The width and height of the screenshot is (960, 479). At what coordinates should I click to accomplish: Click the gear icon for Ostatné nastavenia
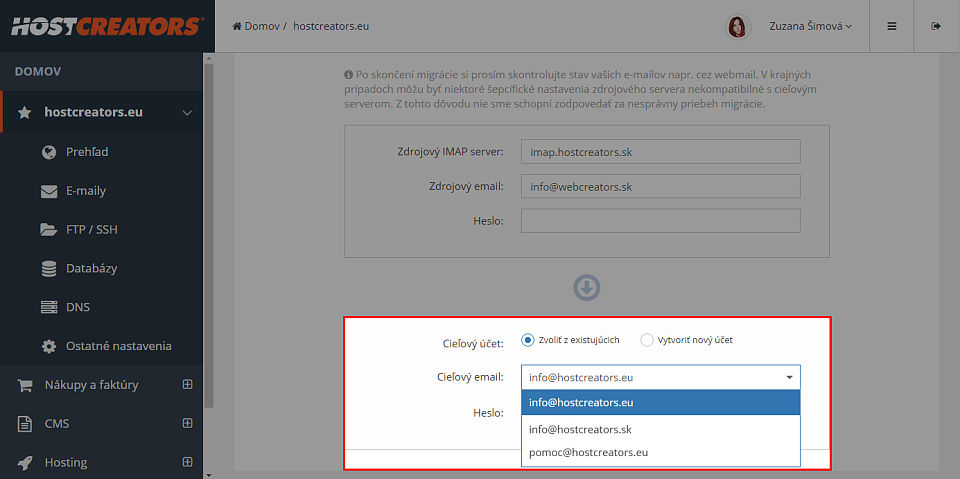tap(49, 346)
